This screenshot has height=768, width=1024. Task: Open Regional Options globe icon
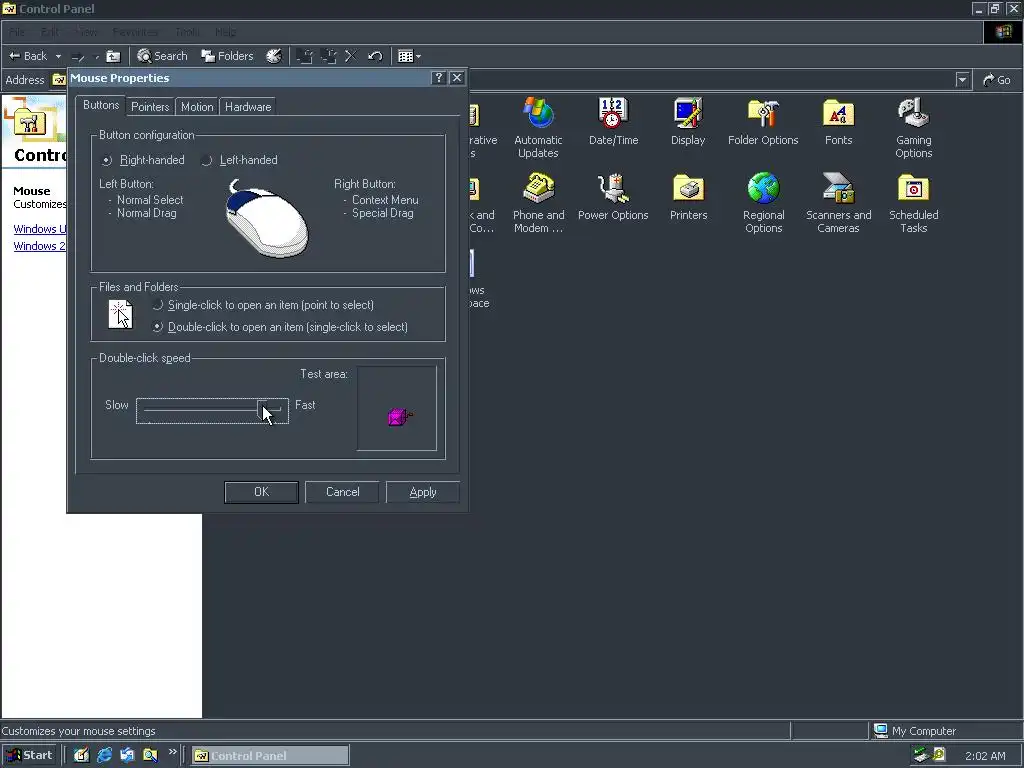763,202
